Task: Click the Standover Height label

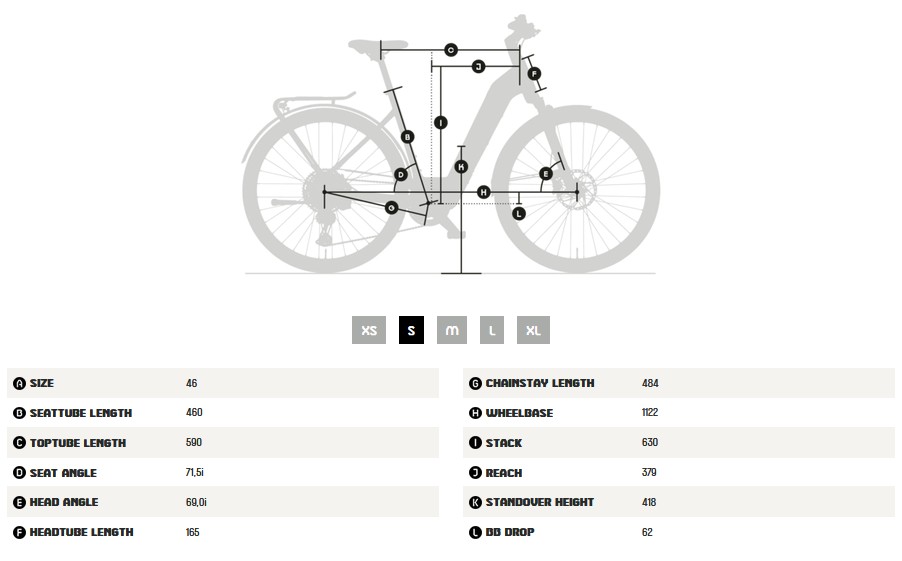Action: (540, 502)
